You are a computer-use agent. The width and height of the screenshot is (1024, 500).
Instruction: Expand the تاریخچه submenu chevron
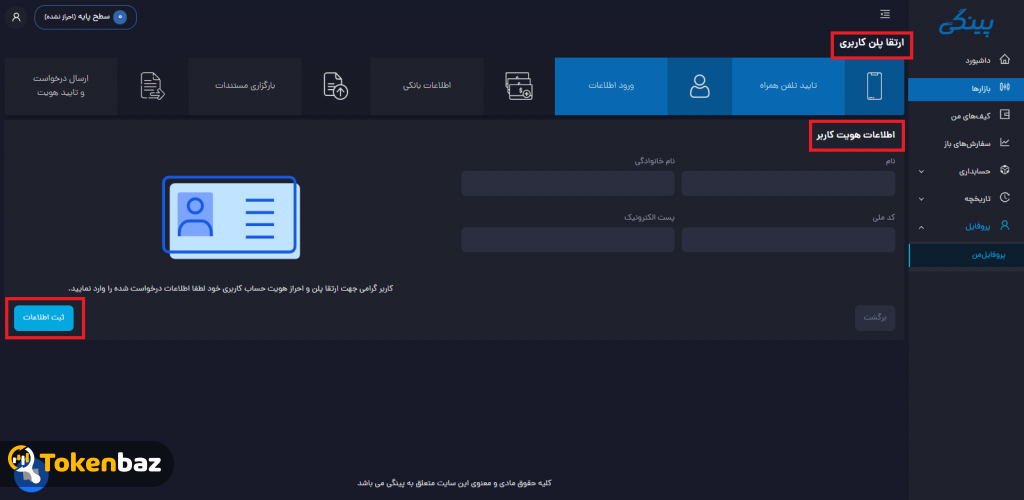pos(921,198)
